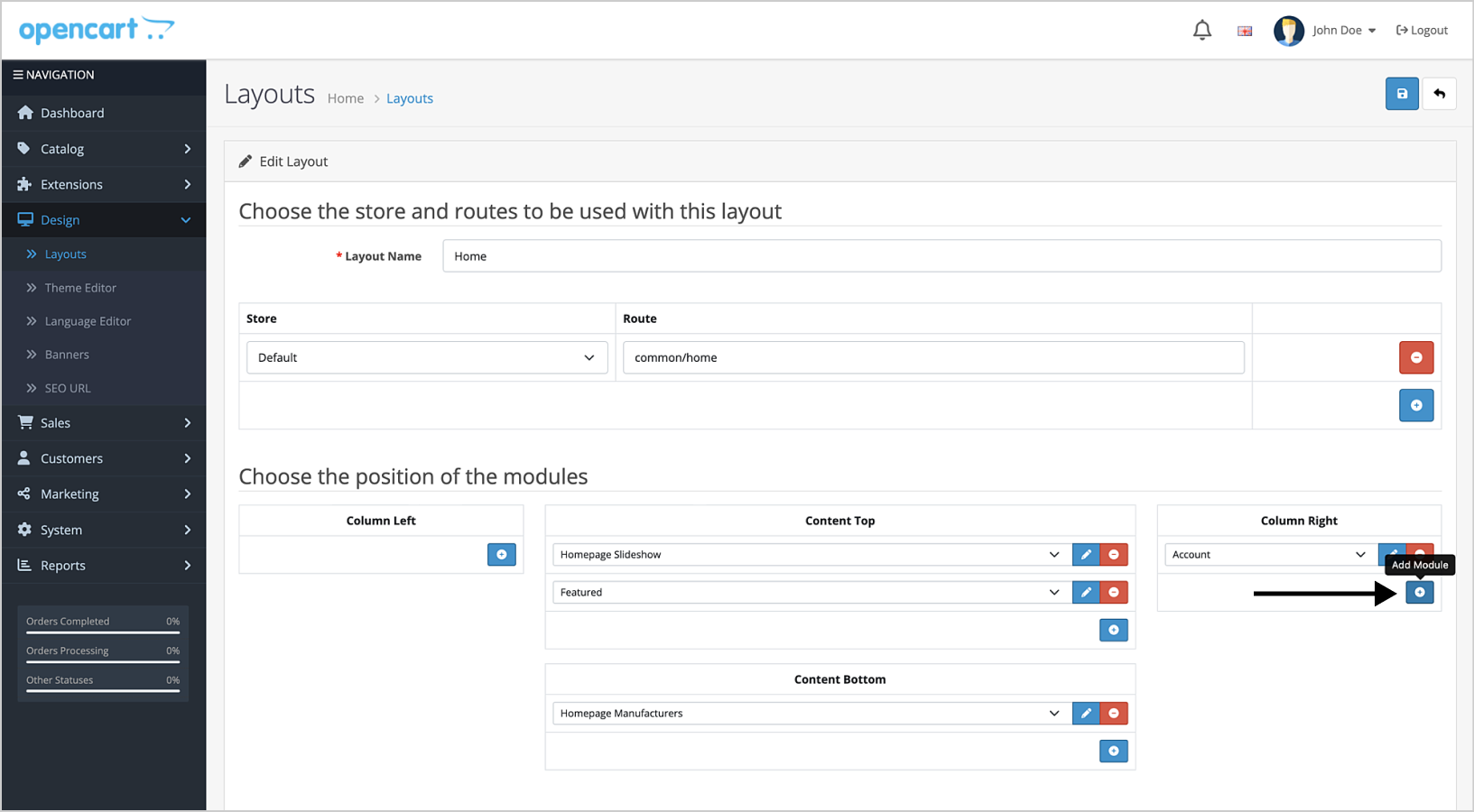Image resolution: width=1474 pixels, height=812 pixels.
Task: Add a new route row
Action: tap(1415, 405)
